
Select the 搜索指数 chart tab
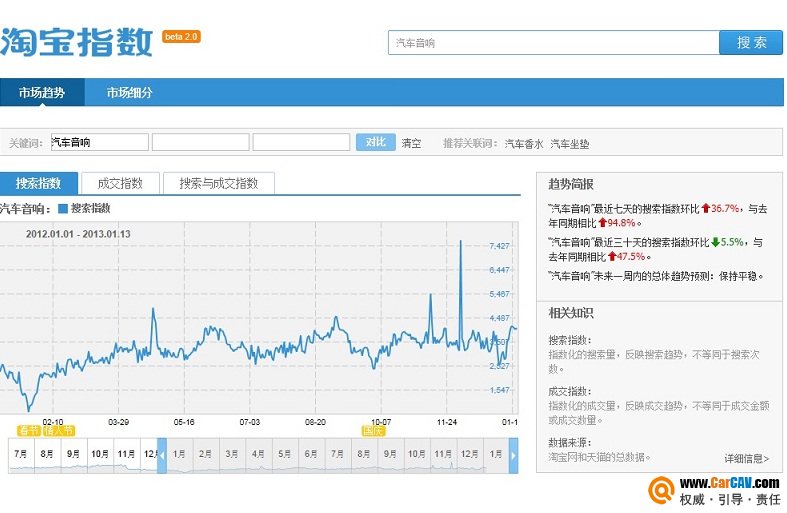[39, 183]
